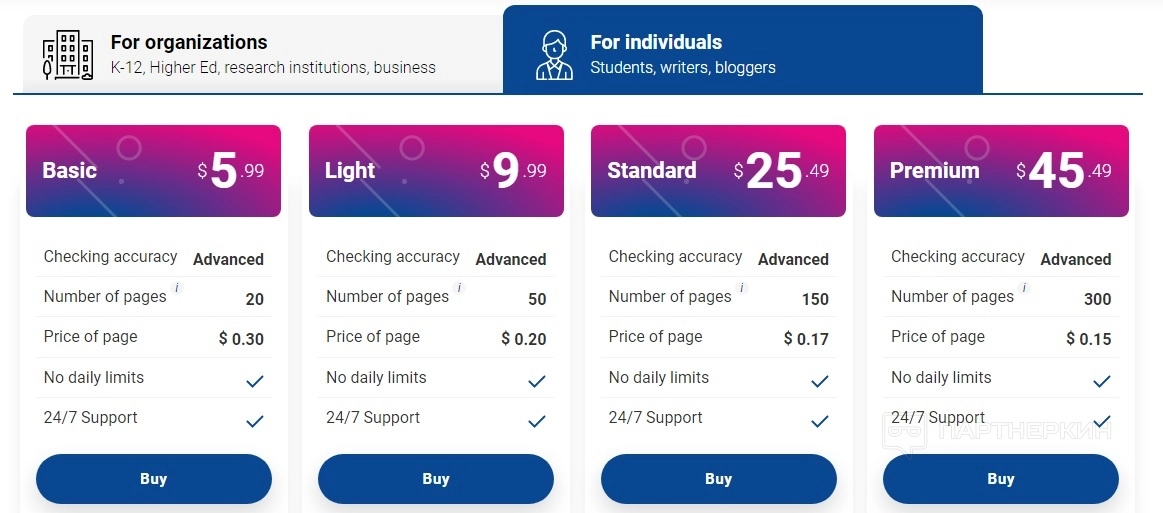Click the individuals person icon
The width and height of the screenshot is (1163, 513).
tap(554, 55)
